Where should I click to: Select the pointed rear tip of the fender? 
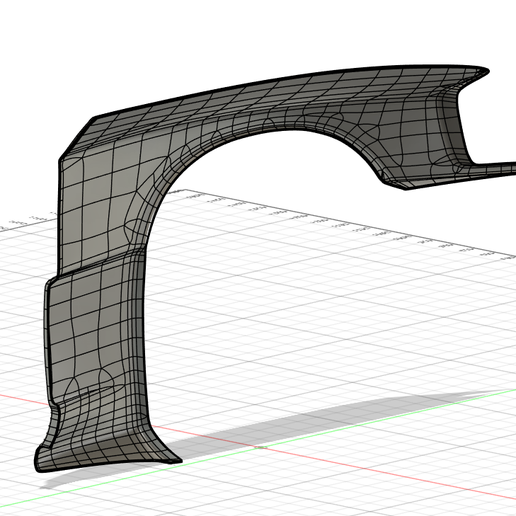coord(480,71)
